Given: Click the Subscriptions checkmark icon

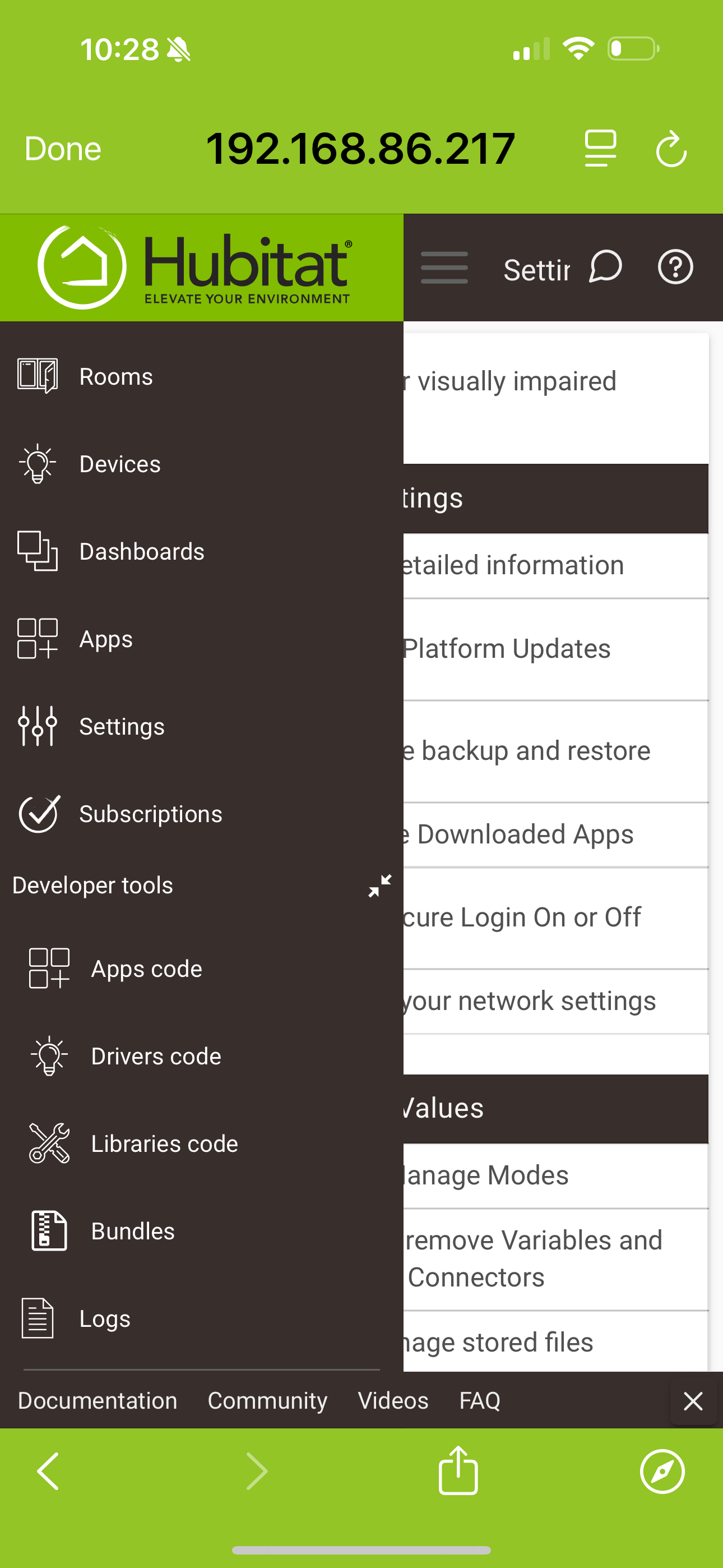Looking at the screenshot, I should 38,814.
